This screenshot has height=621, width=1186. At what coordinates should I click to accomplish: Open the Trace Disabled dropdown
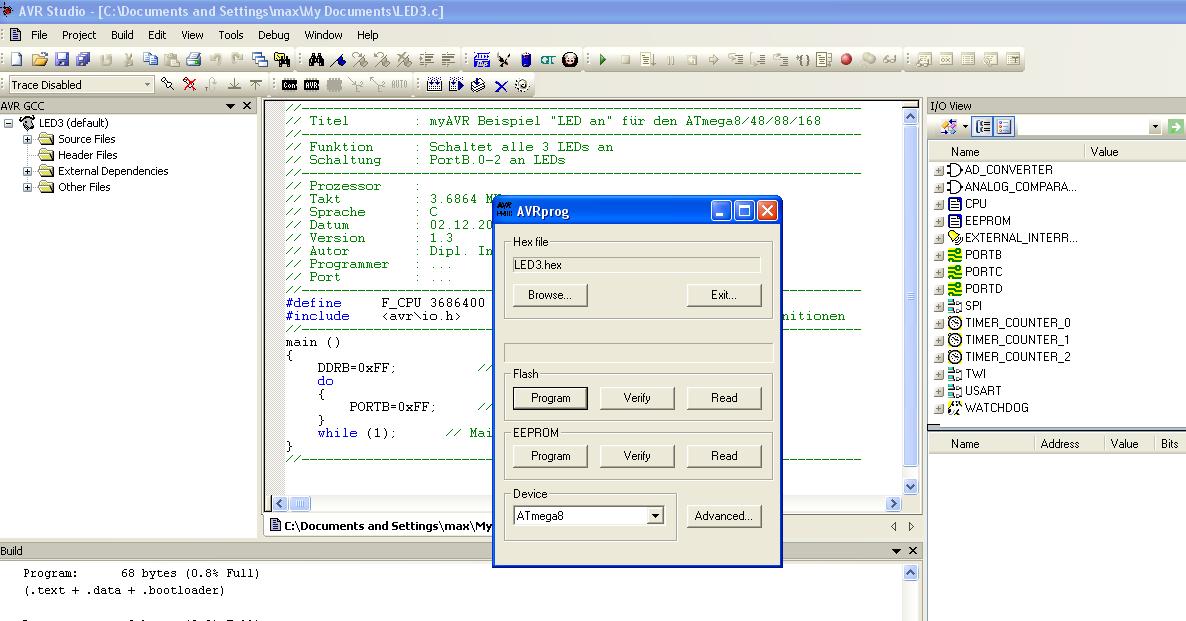point(147,85)
